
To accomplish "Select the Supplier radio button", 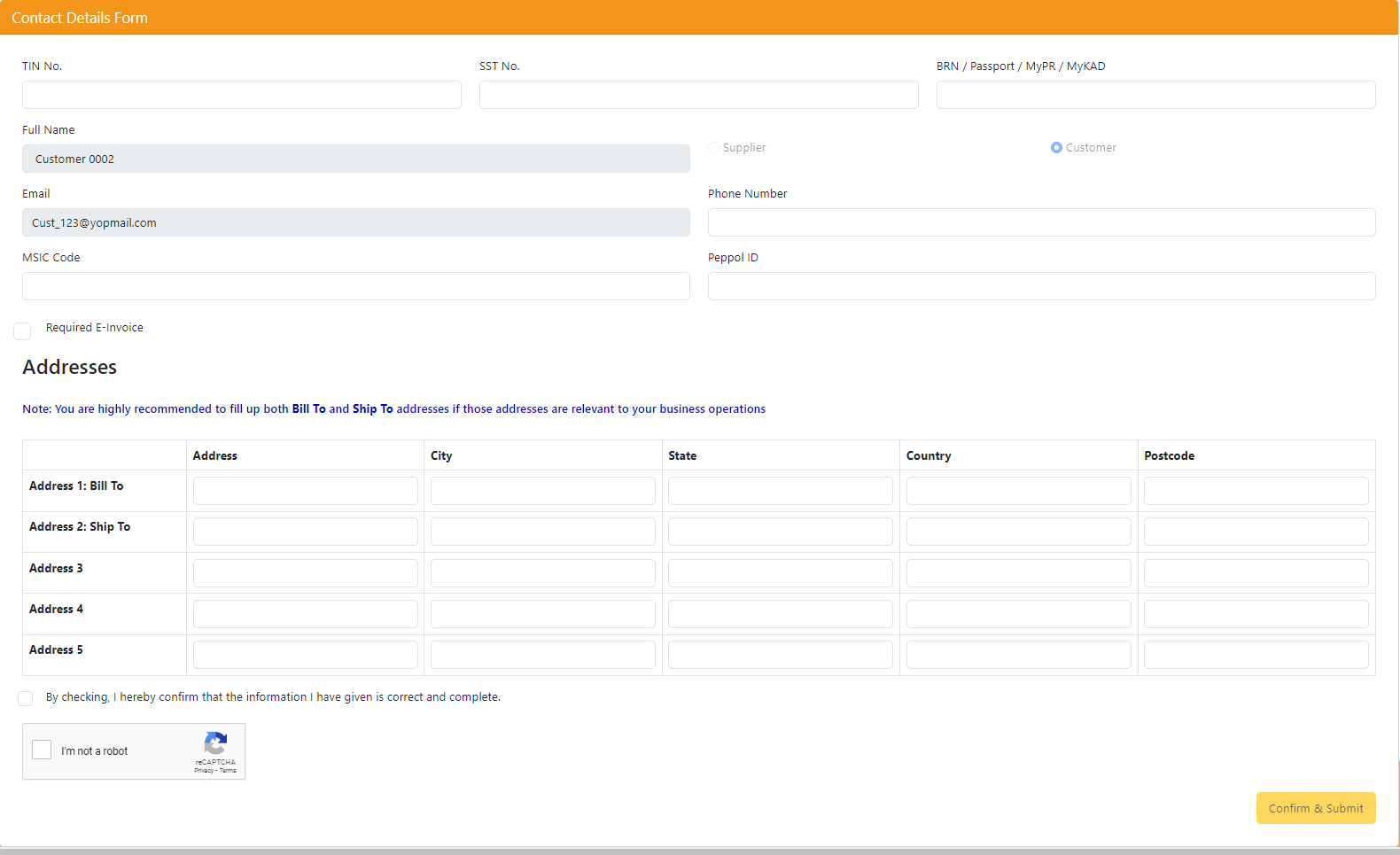I will pyautogui.click(x=714, y=148).
